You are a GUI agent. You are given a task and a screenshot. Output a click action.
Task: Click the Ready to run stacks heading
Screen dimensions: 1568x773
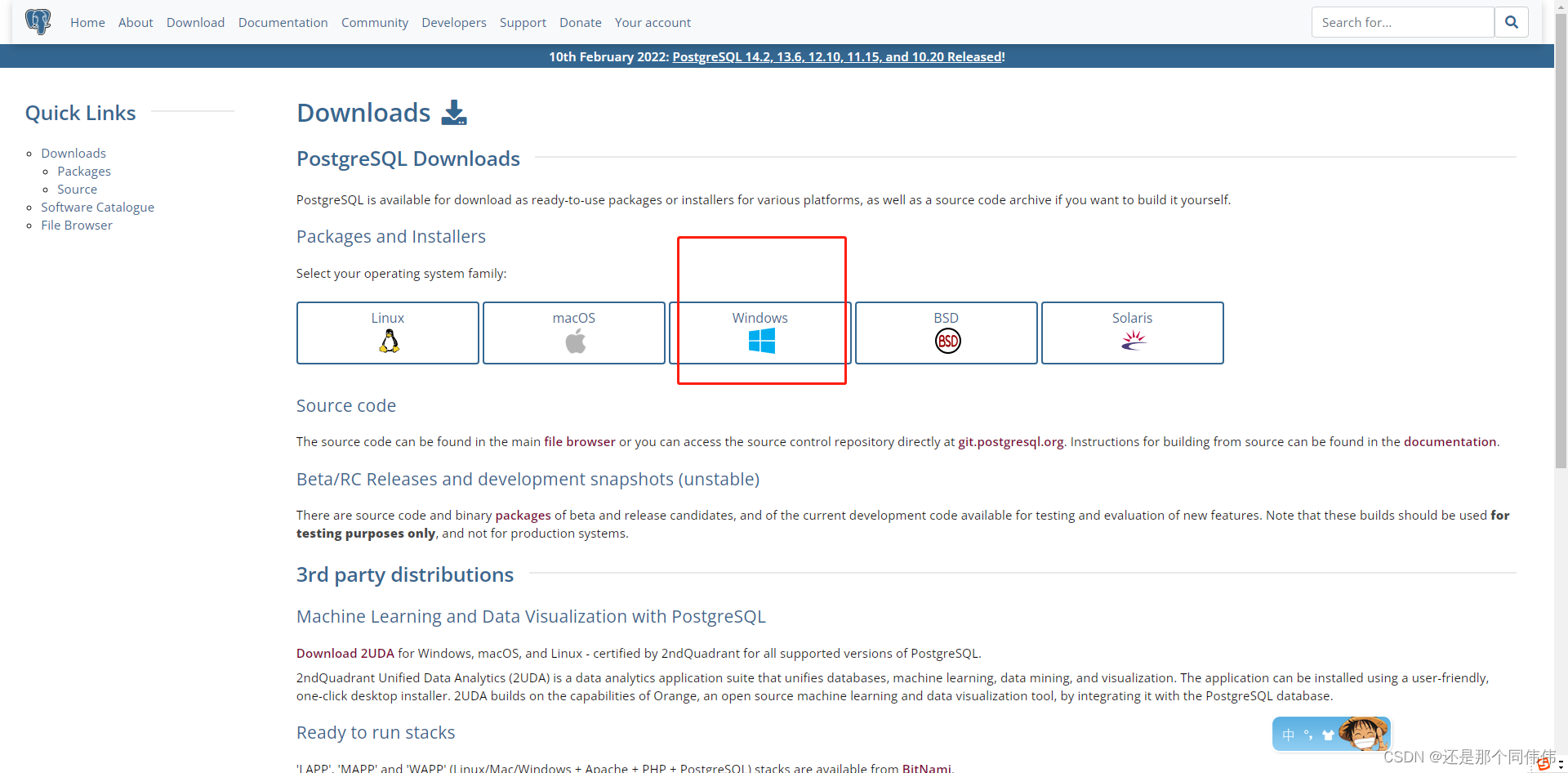pyautogui.click(x=376, y=732)
